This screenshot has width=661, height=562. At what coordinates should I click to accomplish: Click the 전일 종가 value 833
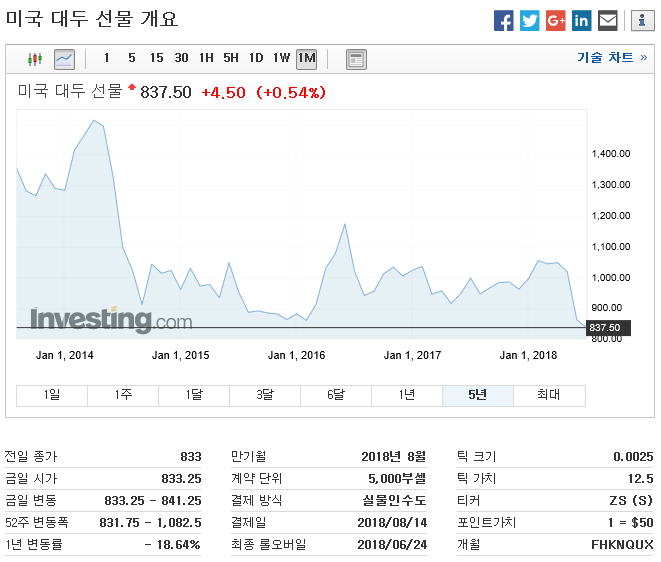(191, 457)
